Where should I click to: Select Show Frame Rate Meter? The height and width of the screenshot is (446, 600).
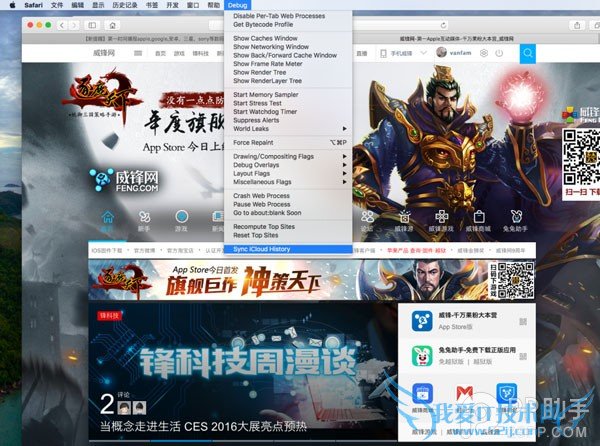[x=288, y=64]
